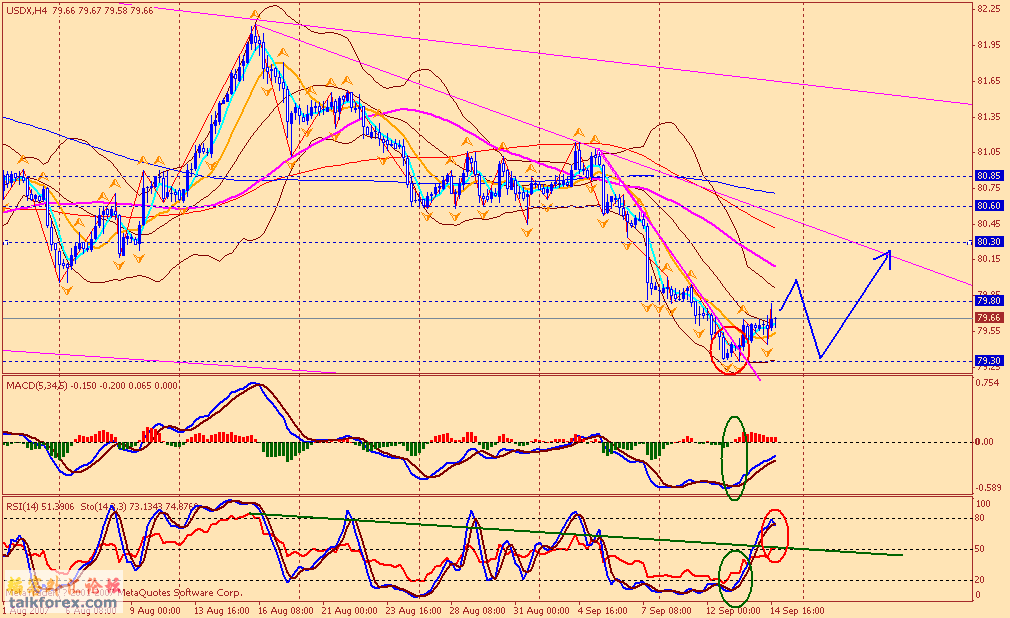Click the 4 Sep 16:00 time label

point(602,610)
